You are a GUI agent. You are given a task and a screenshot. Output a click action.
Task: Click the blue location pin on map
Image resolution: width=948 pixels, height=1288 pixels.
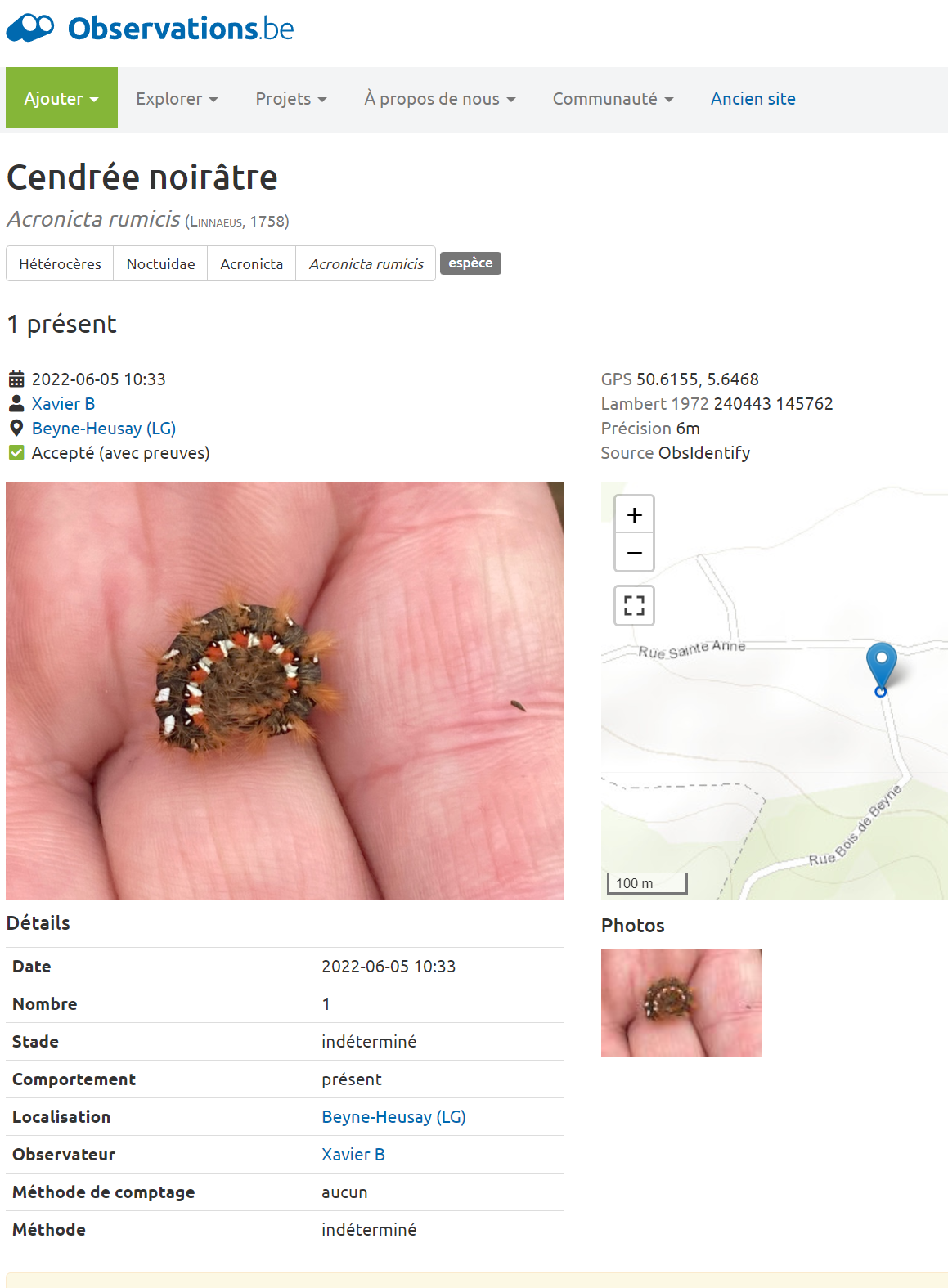(x=881, y=668)
